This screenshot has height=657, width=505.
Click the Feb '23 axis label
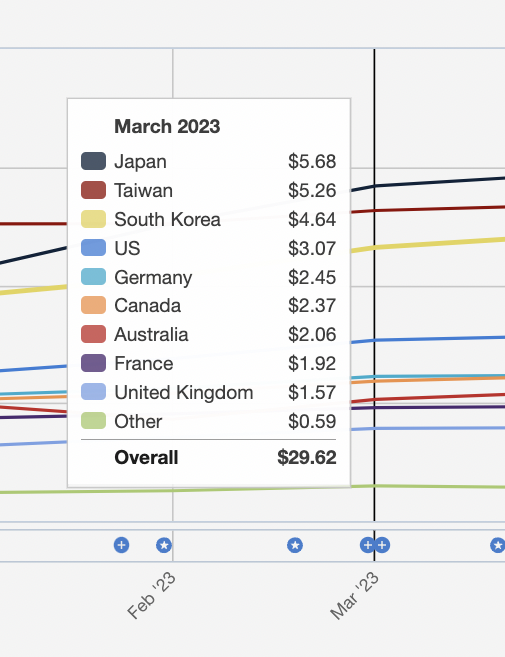click(x=151, y=595)
